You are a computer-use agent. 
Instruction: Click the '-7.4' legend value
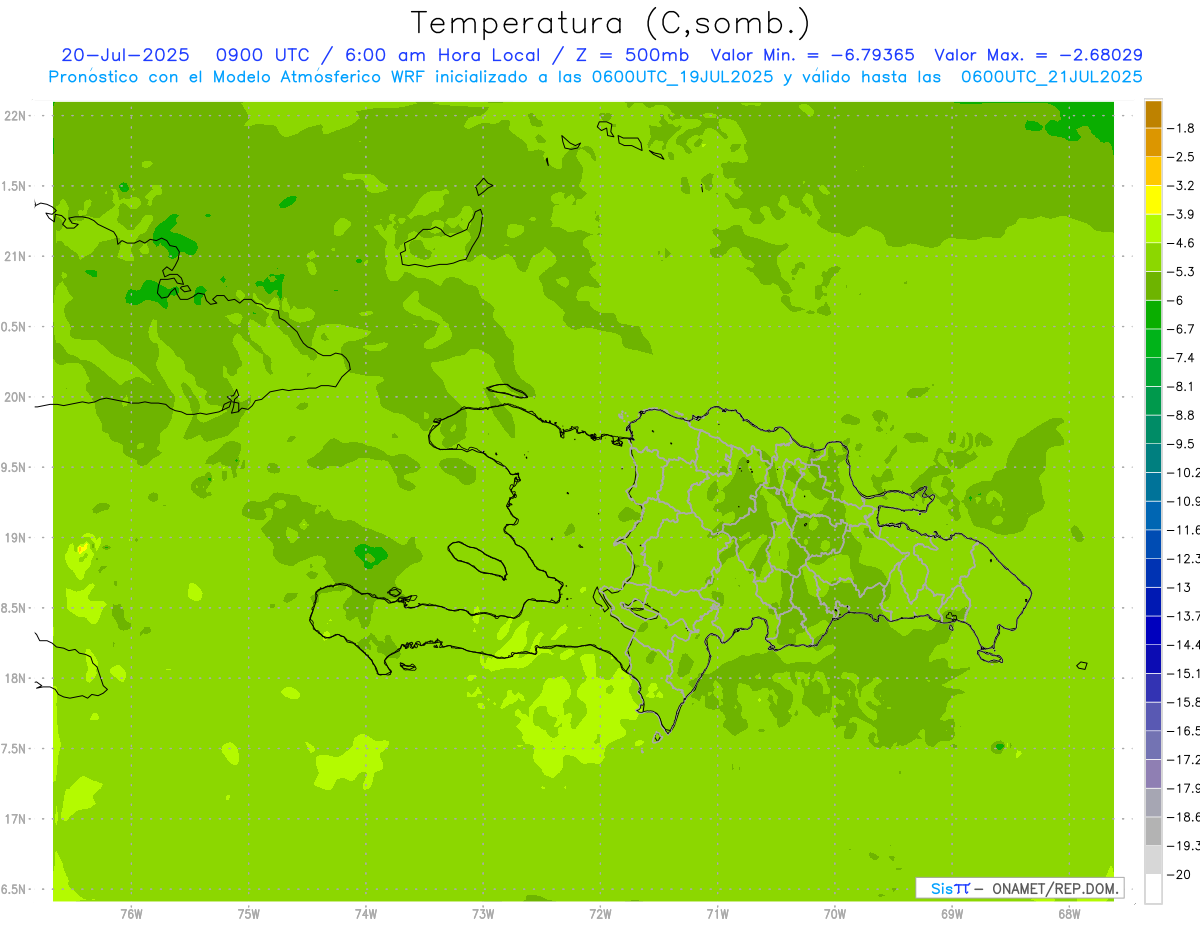(1182, 358)
